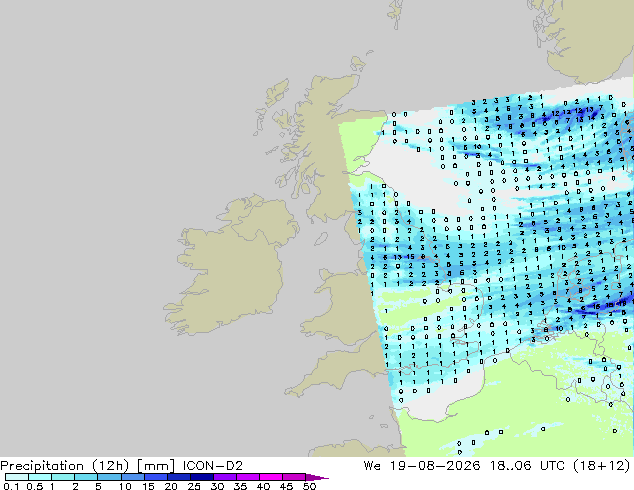Image resolution: width=634 pixels, height=490 pixels.
Task: Click the 40–45 mm bright magenta legend swatch
Action: (x=271, y=477)
